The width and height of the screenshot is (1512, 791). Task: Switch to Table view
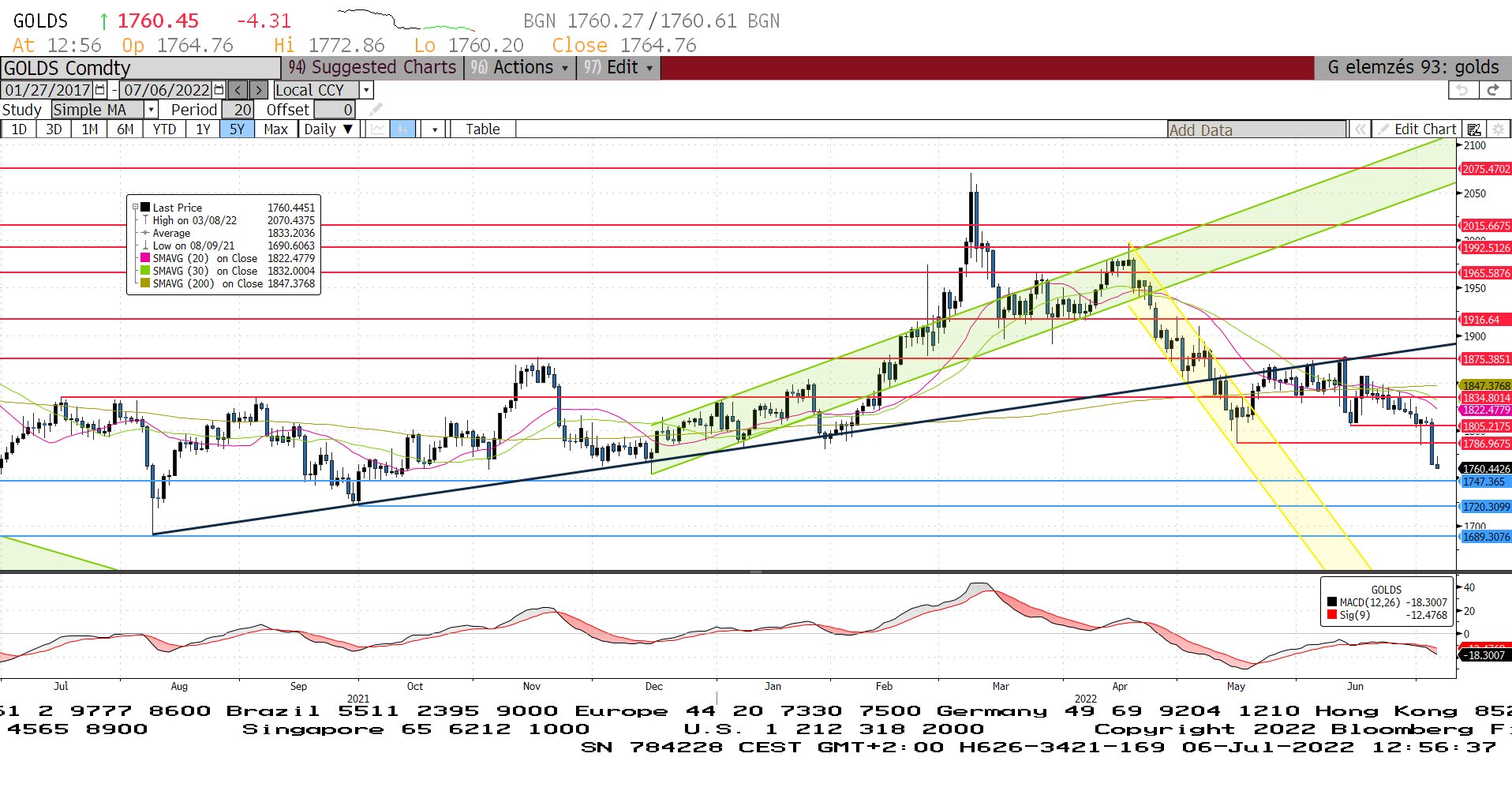point(482,129)
